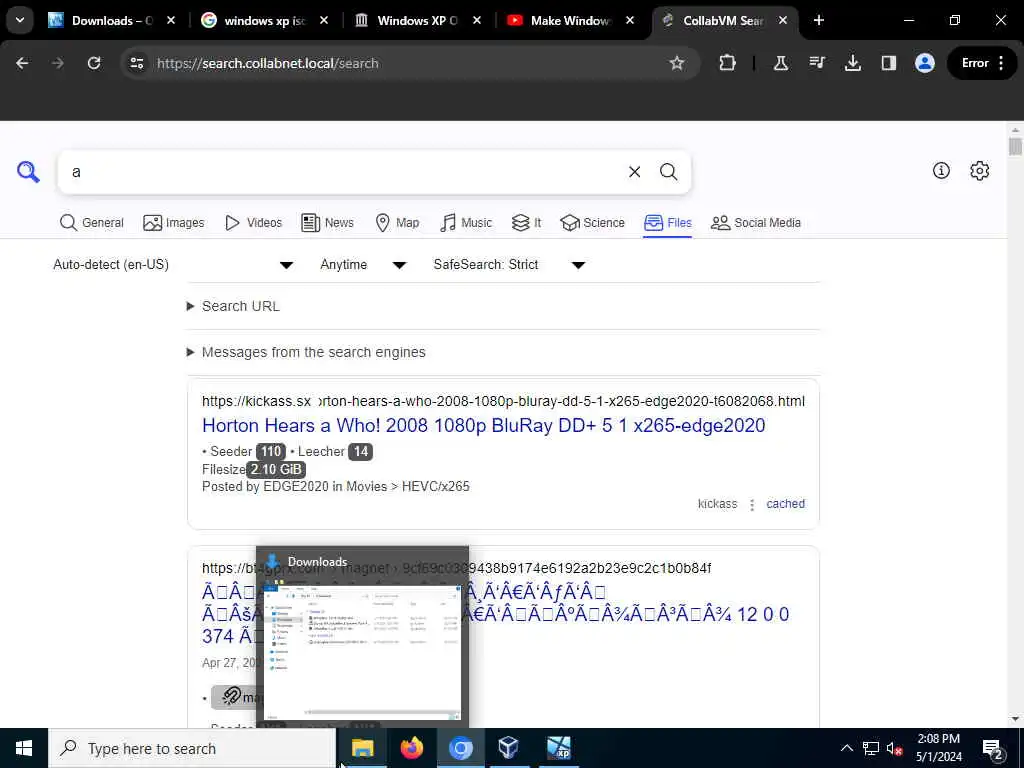
Task: Open the Windows Start menu
Action: (24, 748)
